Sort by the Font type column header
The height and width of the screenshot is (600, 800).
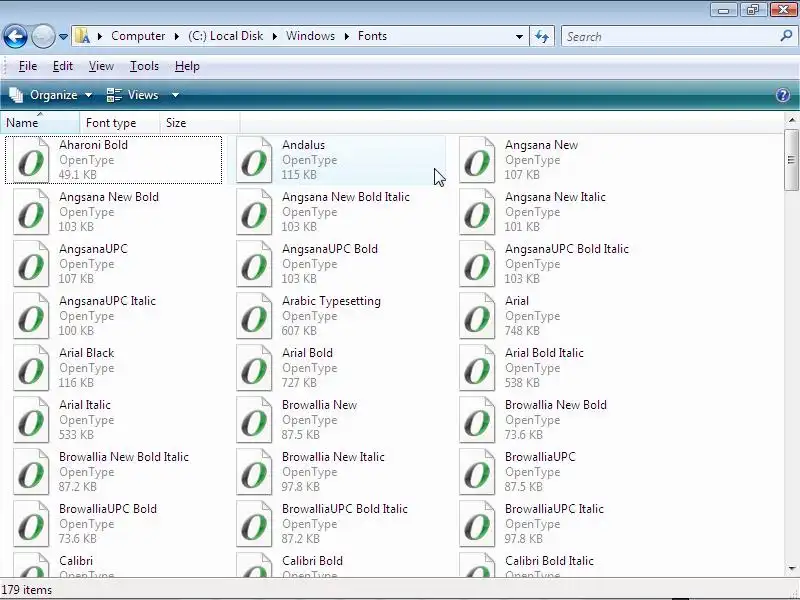(x=120, y=123)
